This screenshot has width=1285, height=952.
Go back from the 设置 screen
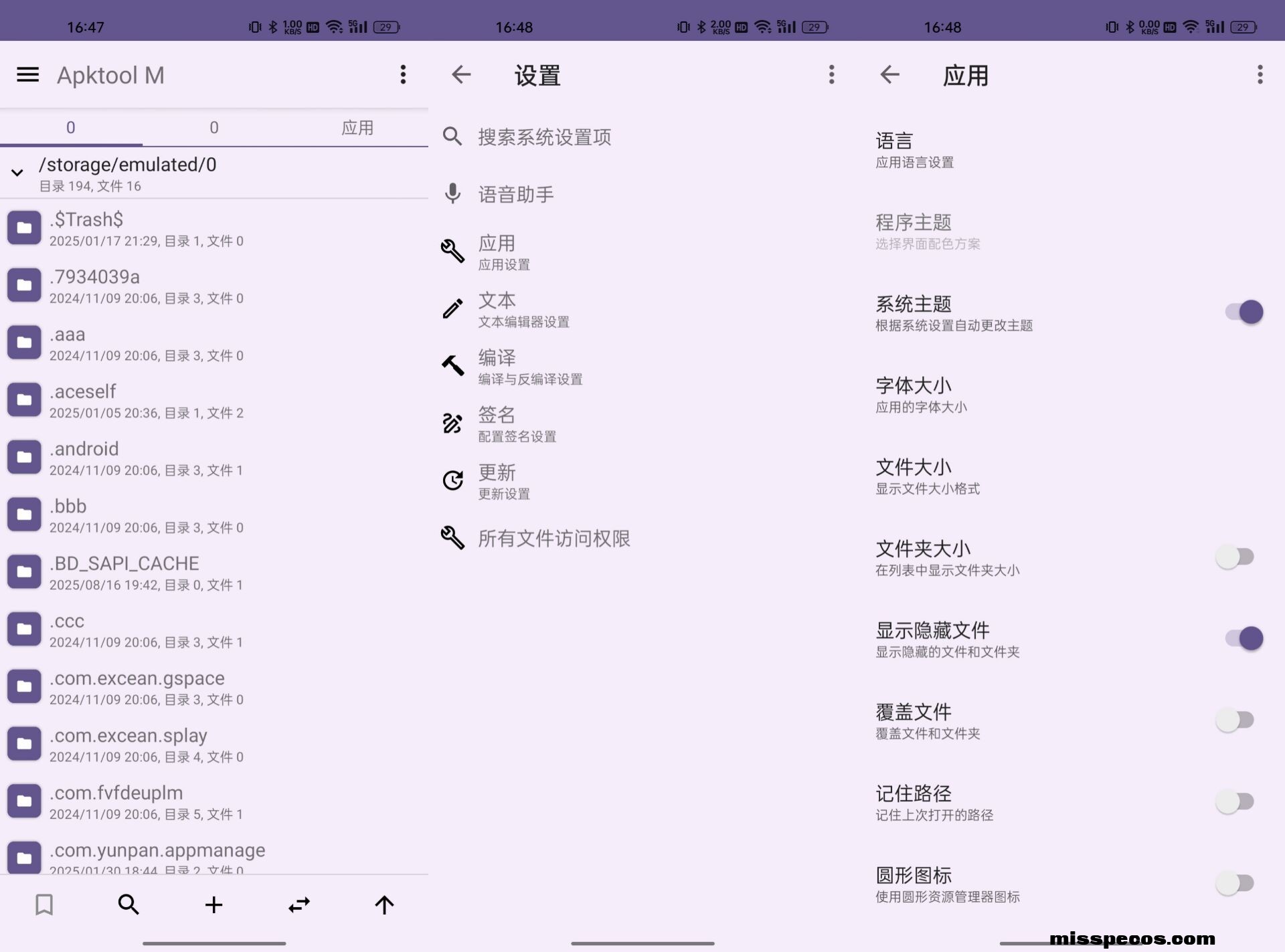coord(461,74)
